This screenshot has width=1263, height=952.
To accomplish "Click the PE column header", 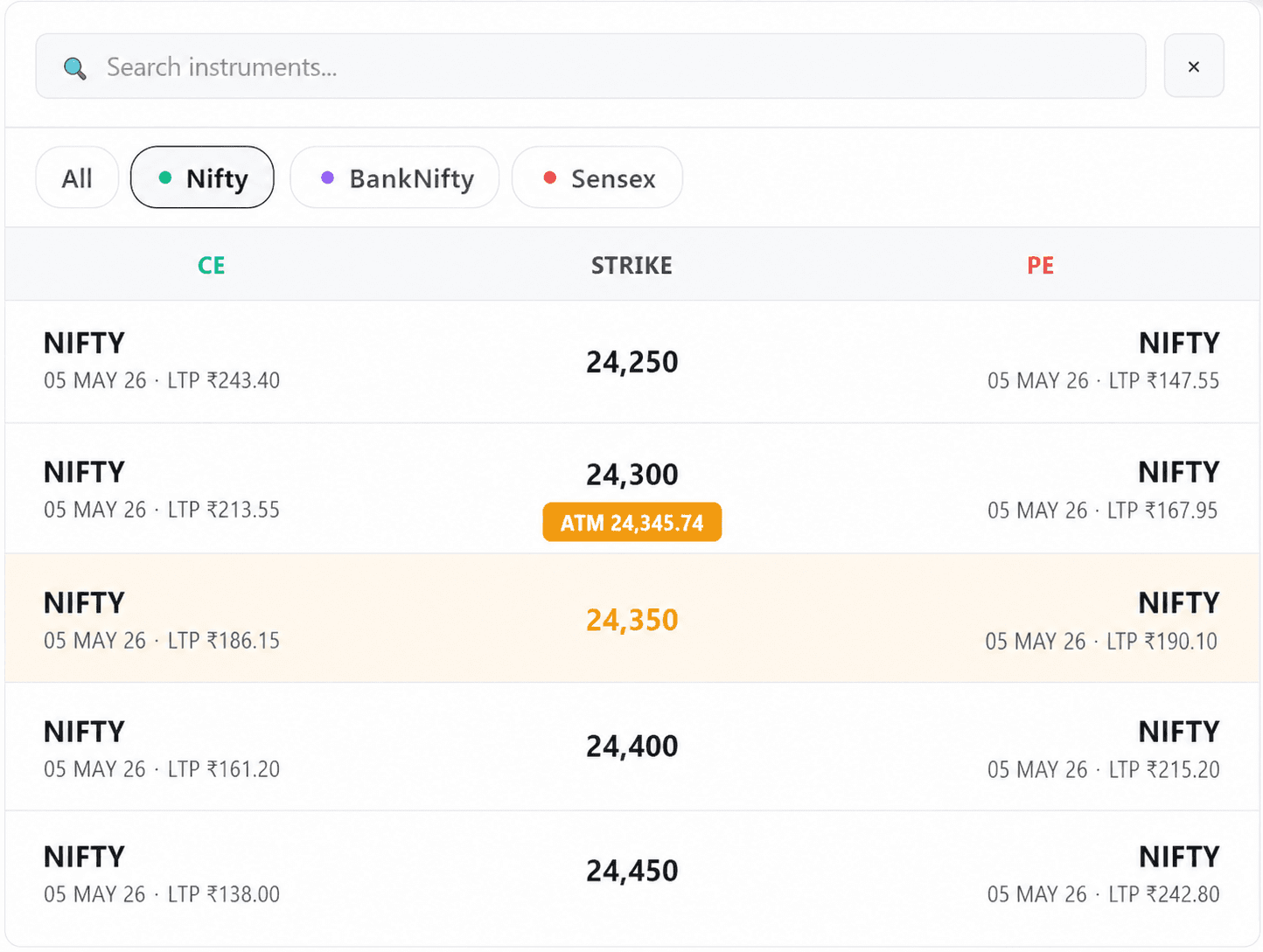I will [1041, 265].
